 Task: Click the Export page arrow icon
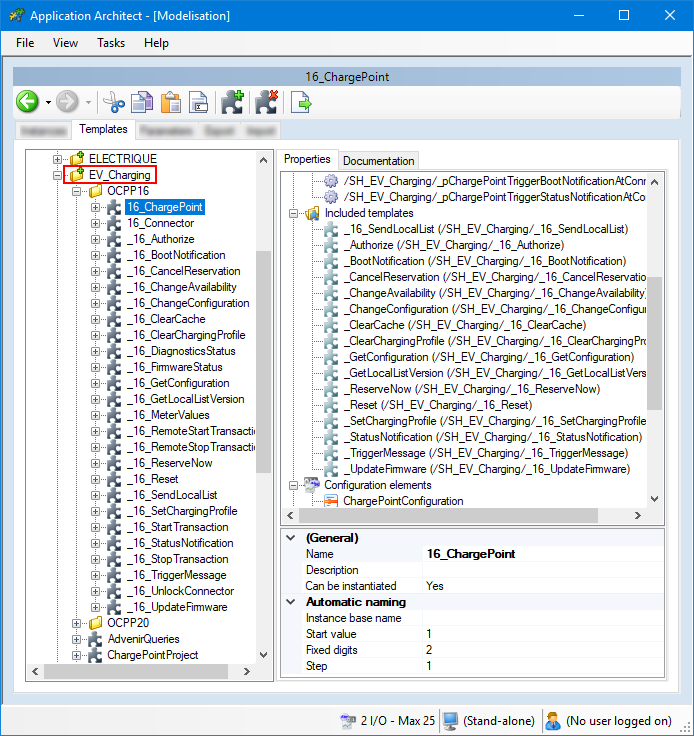point(301,102)
